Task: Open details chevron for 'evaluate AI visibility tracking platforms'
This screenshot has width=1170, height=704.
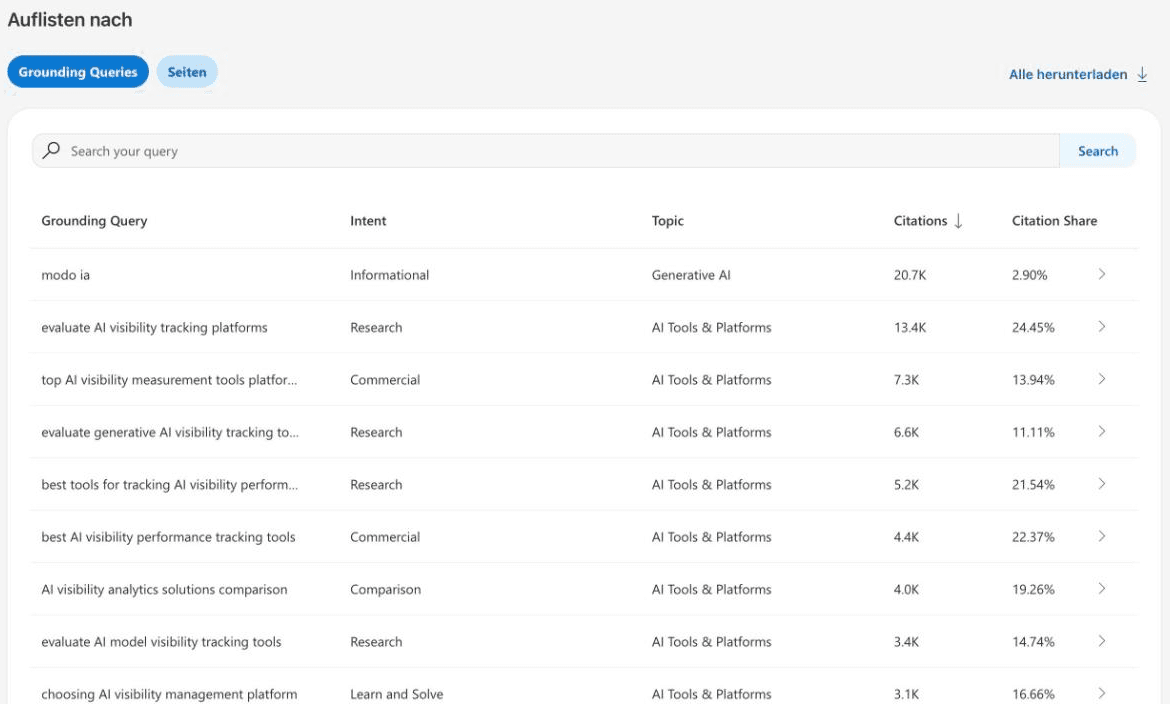Action: tap(1101, 326)
